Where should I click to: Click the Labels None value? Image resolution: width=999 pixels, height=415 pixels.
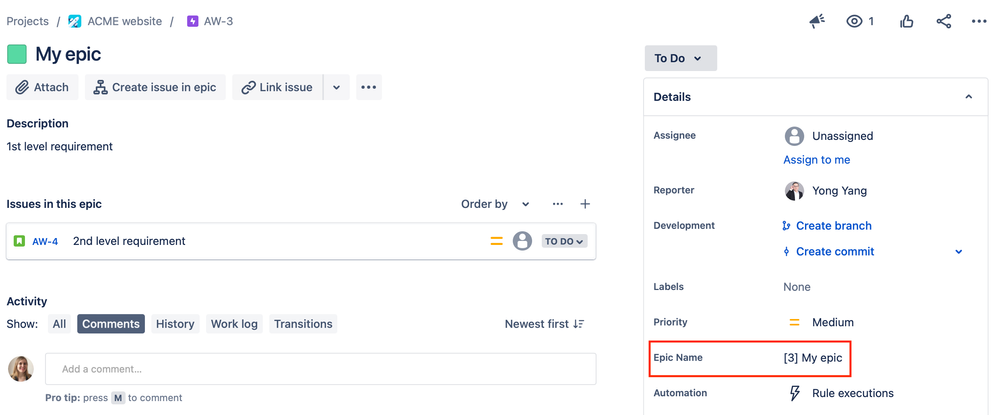(797, 287)
